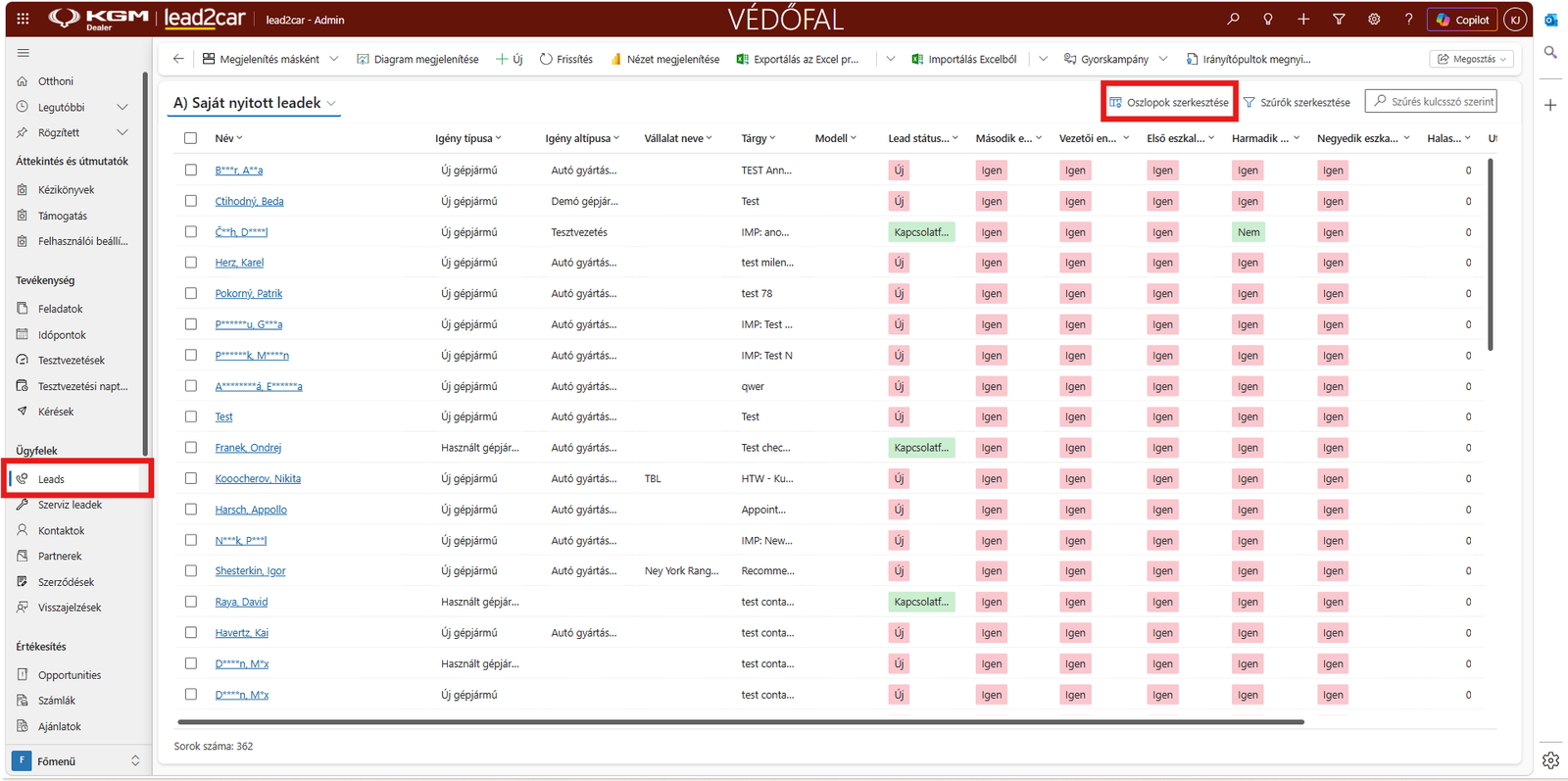1568x781 pixels.
Task: Open Kontaktok in the sidebar
Action: tap(61, 530)
